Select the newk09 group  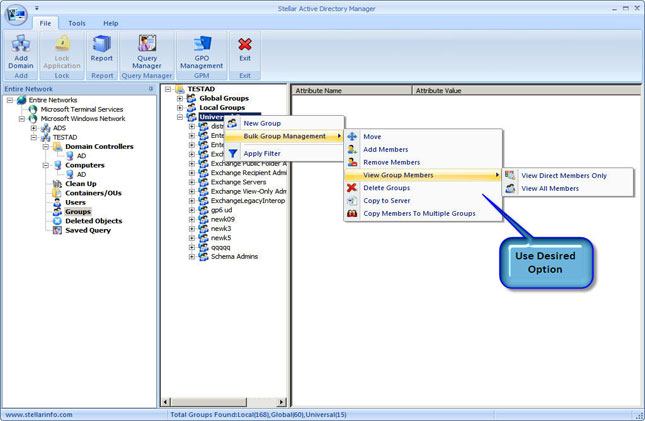223,219
